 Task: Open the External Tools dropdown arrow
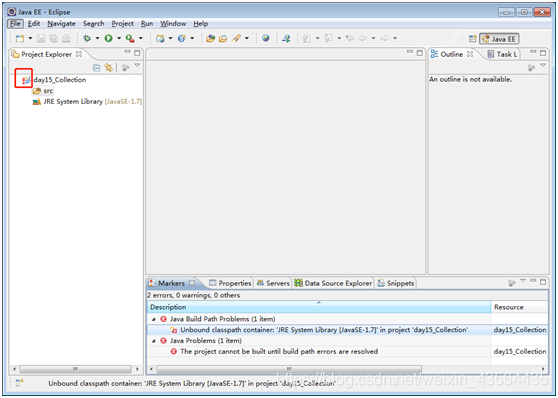pyautogui.click(x=141, y=38)
